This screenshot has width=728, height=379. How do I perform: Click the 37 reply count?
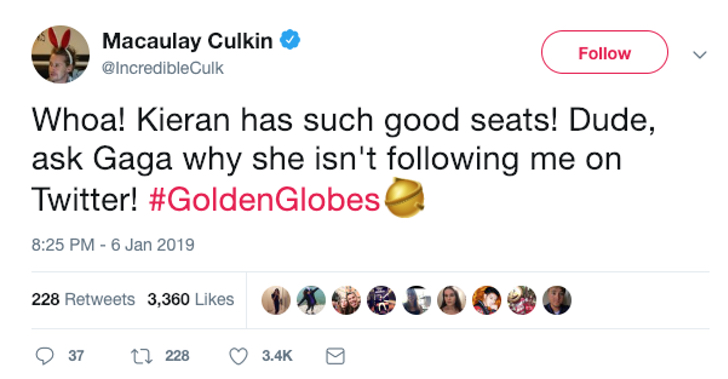76,356
